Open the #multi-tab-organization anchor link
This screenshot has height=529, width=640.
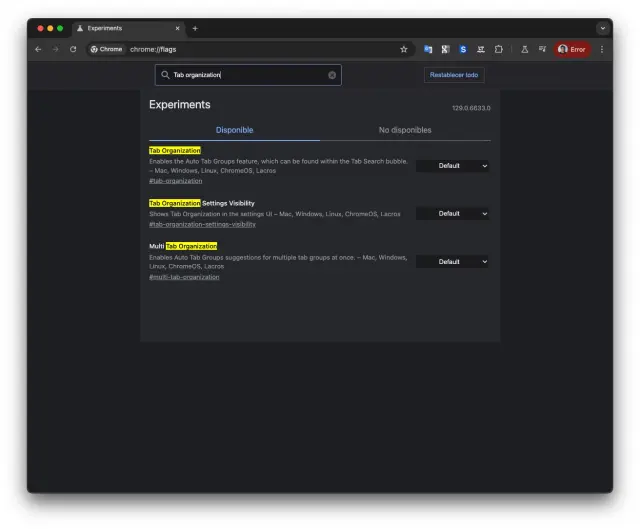pos(184,277)
